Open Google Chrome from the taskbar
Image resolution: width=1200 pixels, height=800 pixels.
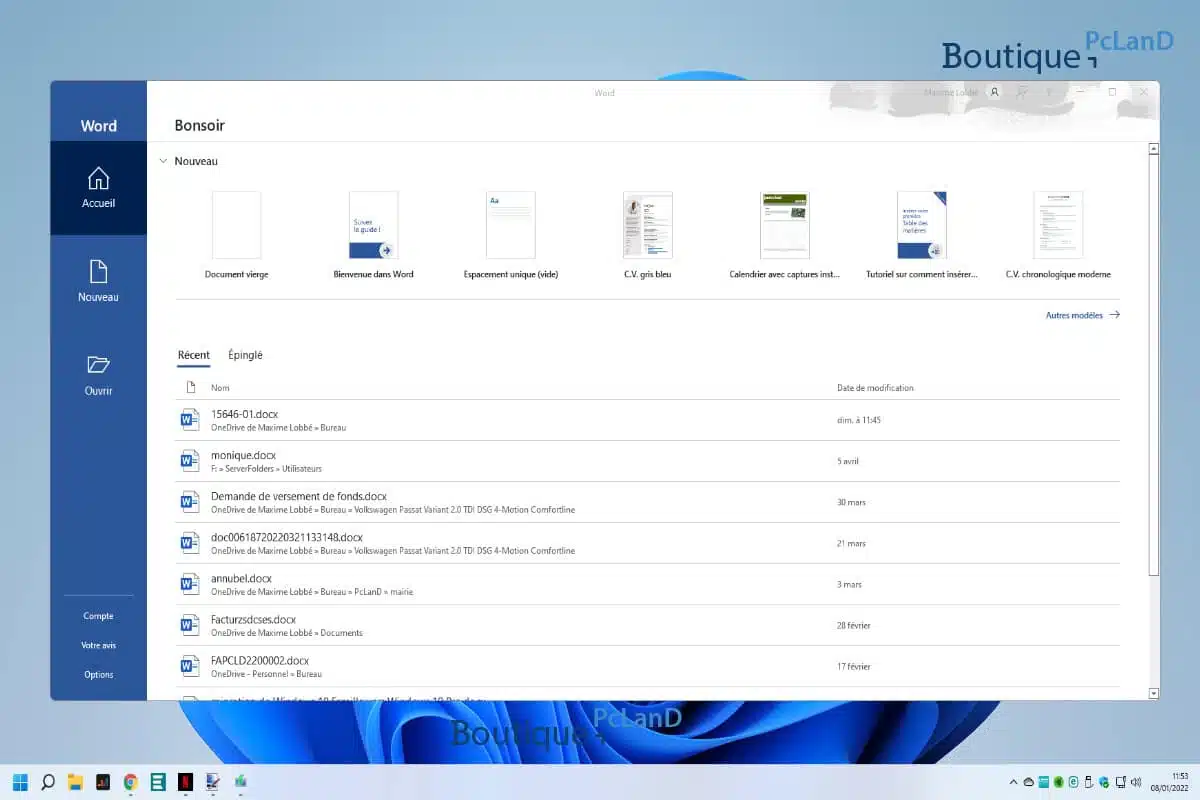130,782
